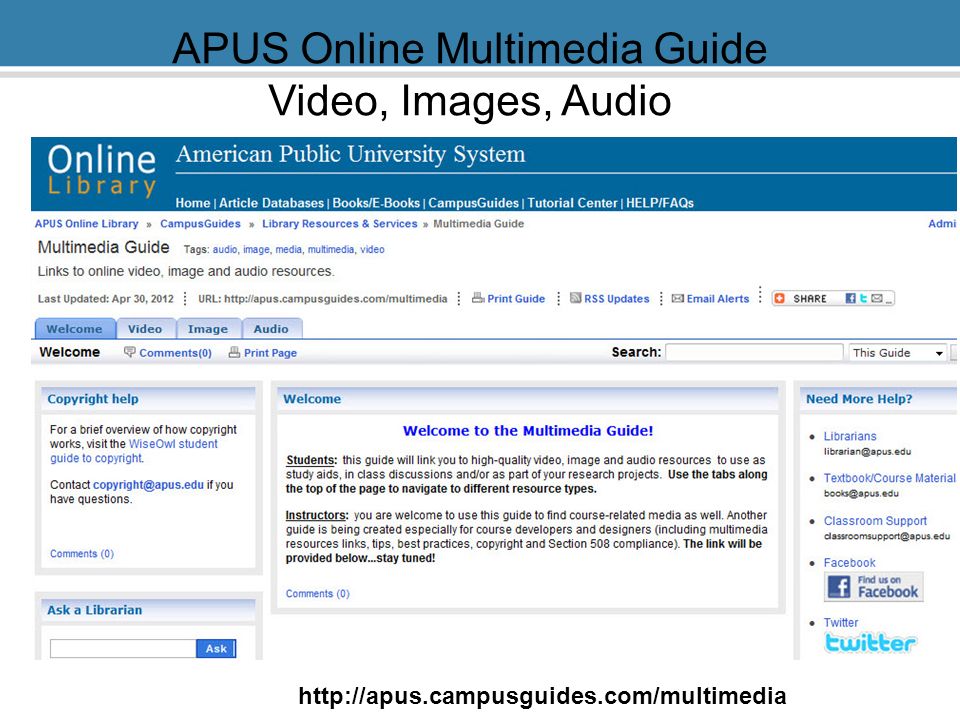
Task: Click the RSS Updates feed icon
Action: click(x=576, y=298)
